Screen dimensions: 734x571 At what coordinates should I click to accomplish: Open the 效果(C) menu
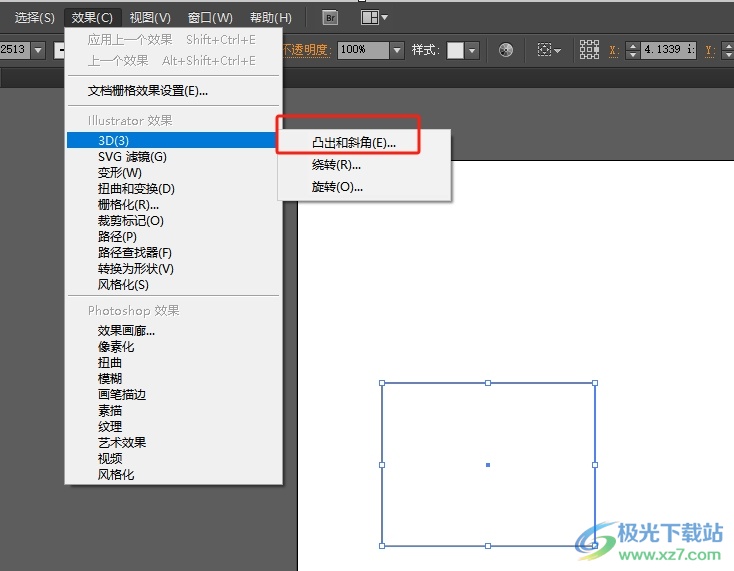click(92, 18)
